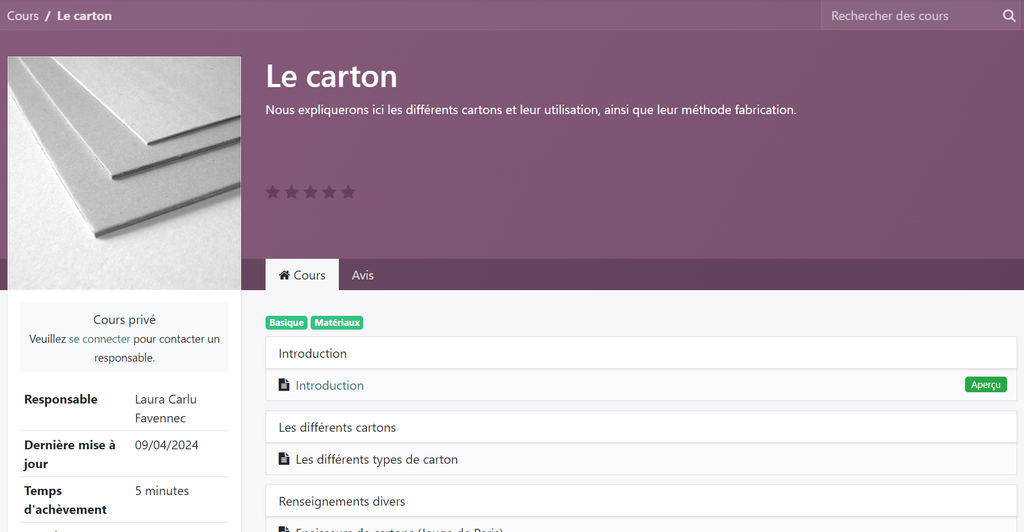Click the 'Responsable' label
The width and height of the screenshot is (1024, 532).
point(61,399)
